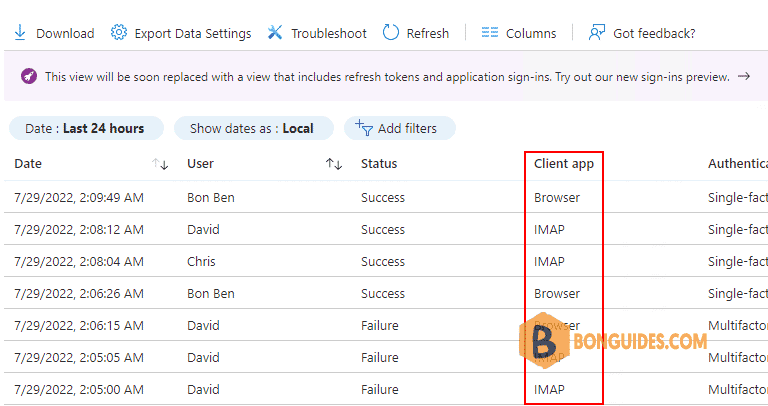Click the Status column header
Image resolution: width=768 pixels, height=406 pixels.
pos(379,164)
